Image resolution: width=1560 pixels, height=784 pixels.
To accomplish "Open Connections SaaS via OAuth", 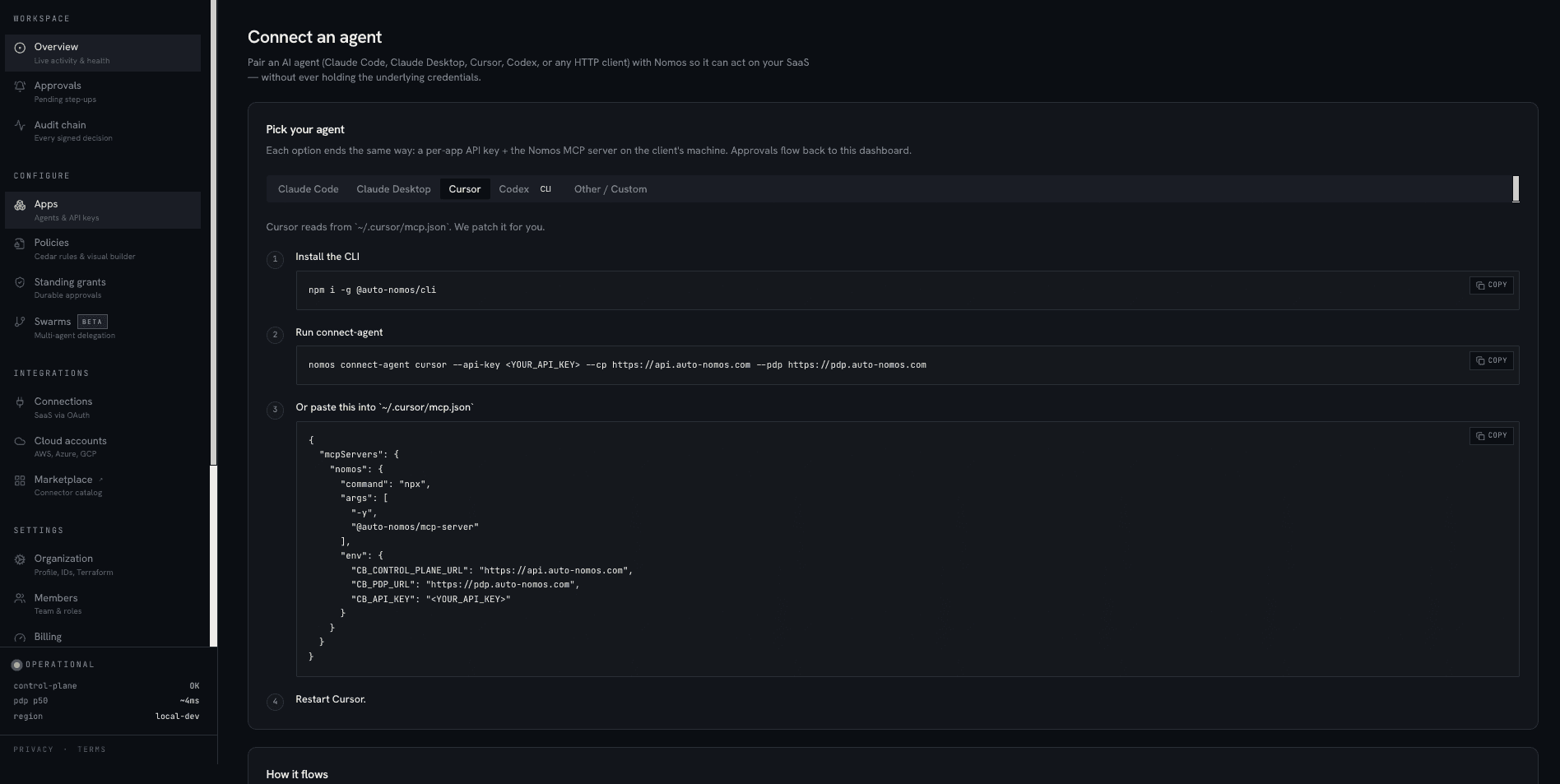I will 103,407.
